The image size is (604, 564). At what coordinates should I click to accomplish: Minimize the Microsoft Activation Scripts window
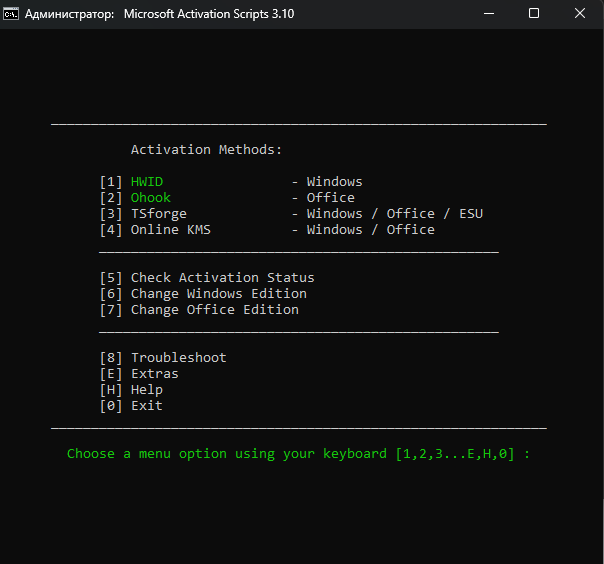[489, 14]
